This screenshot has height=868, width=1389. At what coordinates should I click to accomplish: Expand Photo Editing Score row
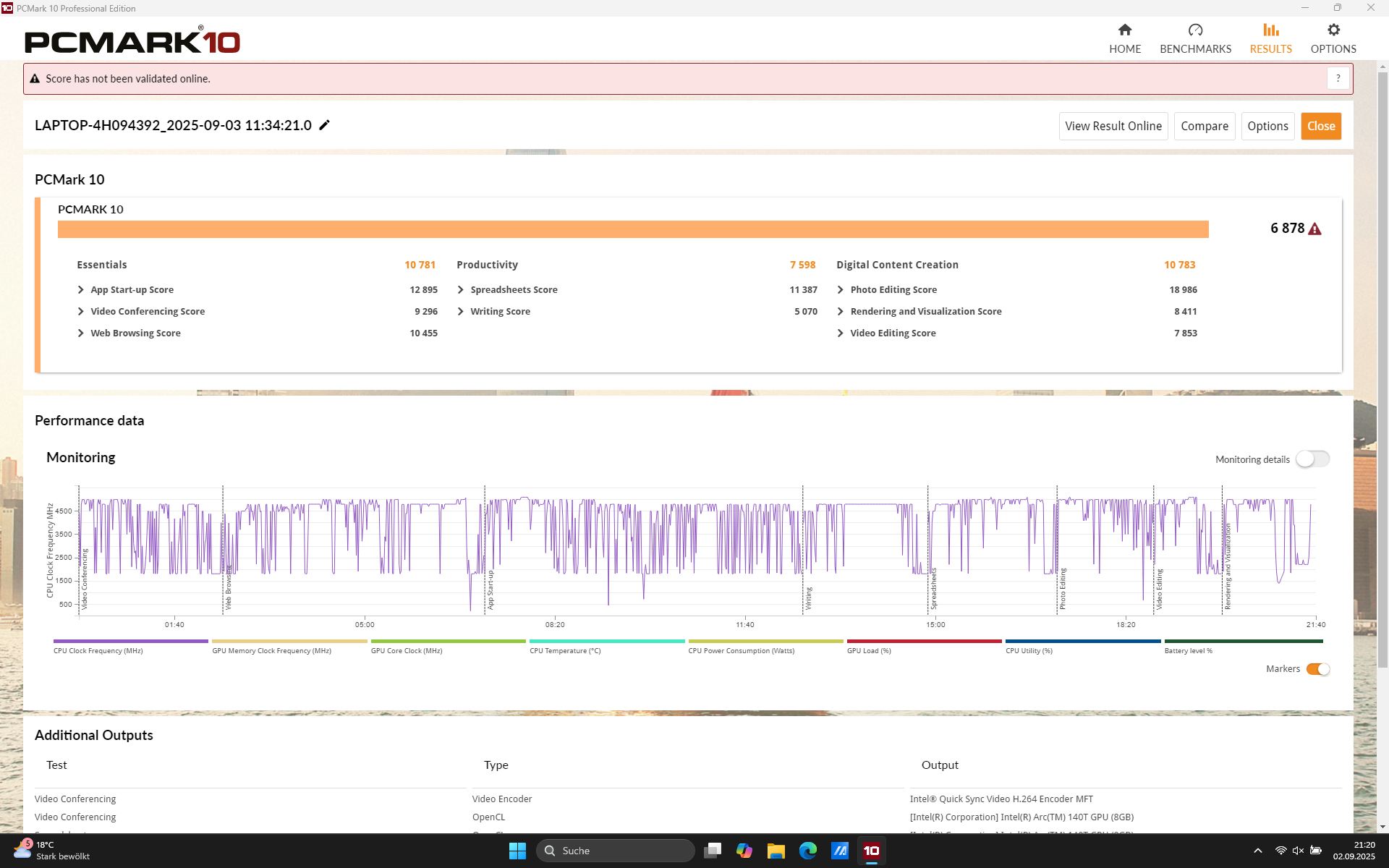pyautogui.click(x=840, y=289)
